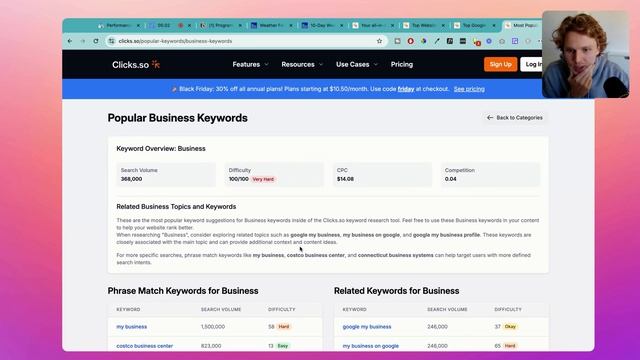Click the 'Popular Business Keywords' heading
This screenshot has height=360, width=640.
(178, 118)
